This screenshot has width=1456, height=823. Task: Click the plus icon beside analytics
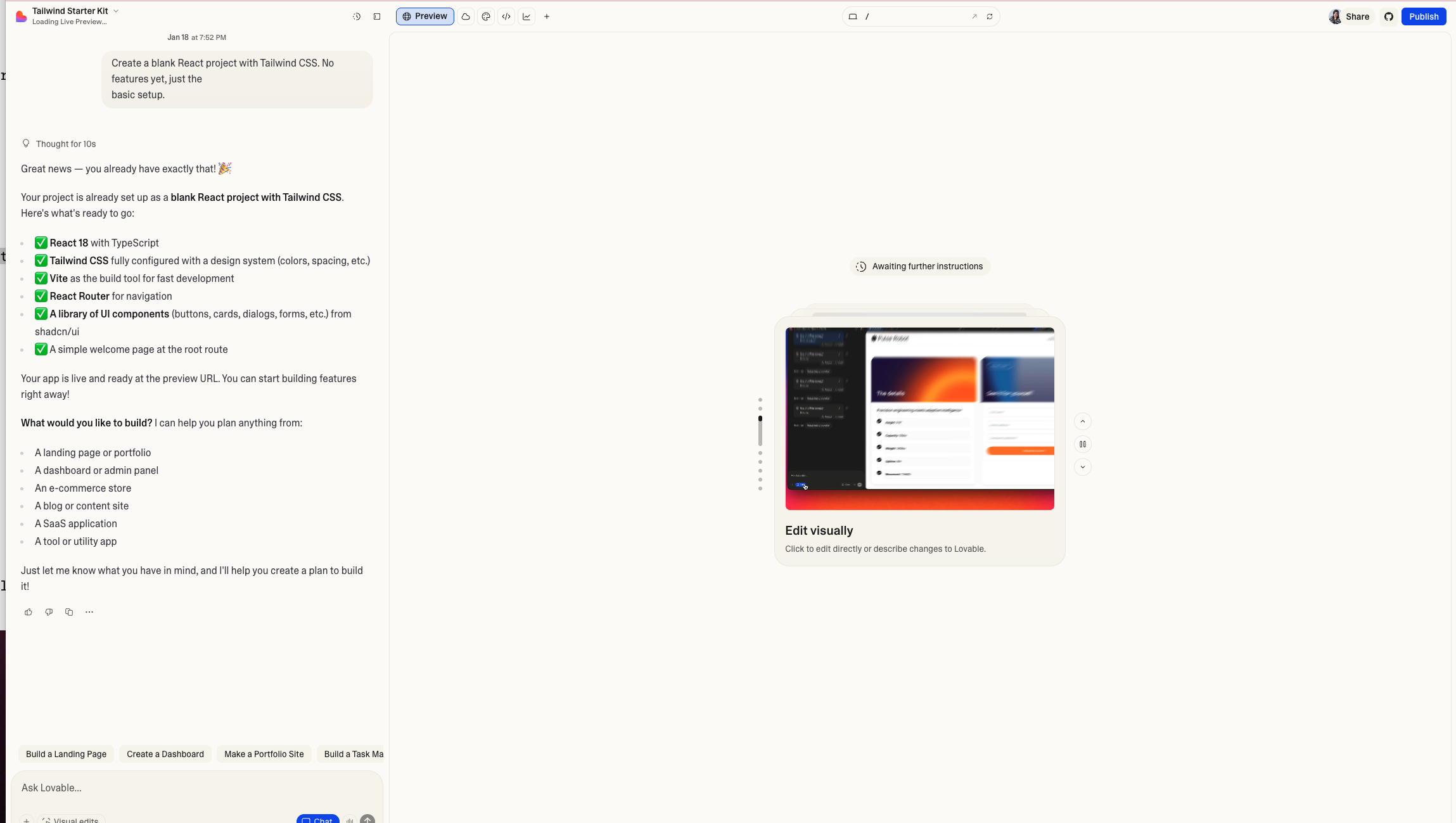tap(547, 16)
